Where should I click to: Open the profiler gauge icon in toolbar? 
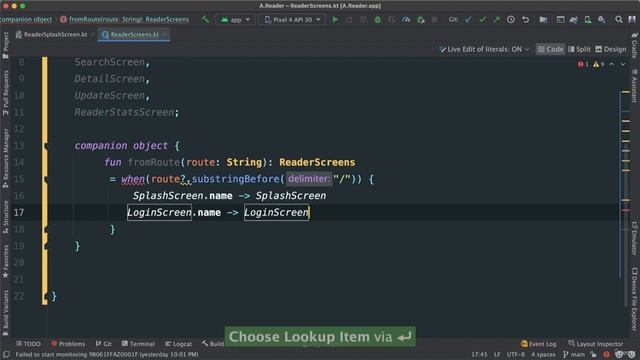click(x=406, y=20)
